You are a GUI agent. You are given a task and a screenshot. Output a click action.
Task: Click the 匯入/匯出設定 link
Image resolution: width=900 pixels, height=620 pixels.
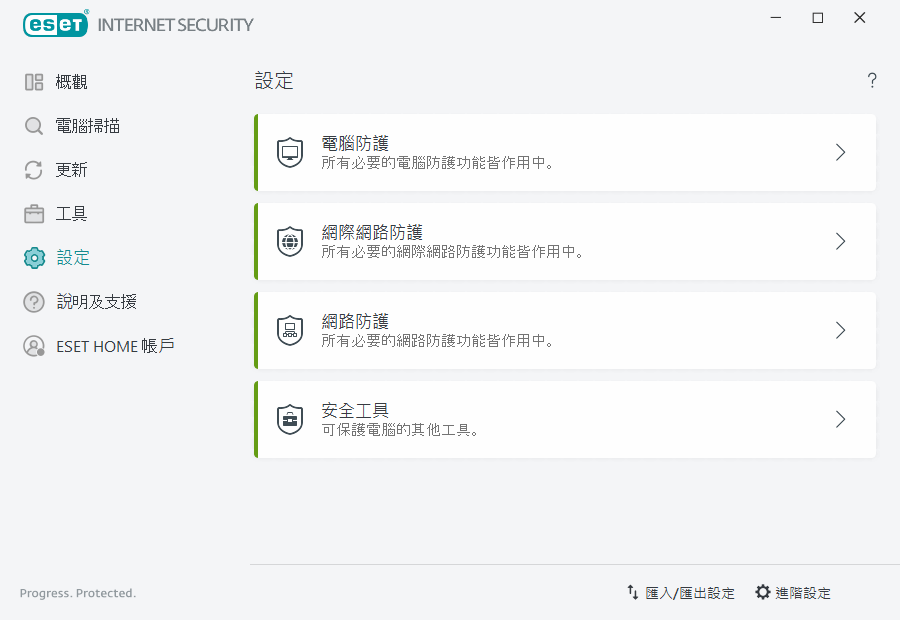point(690,592)
